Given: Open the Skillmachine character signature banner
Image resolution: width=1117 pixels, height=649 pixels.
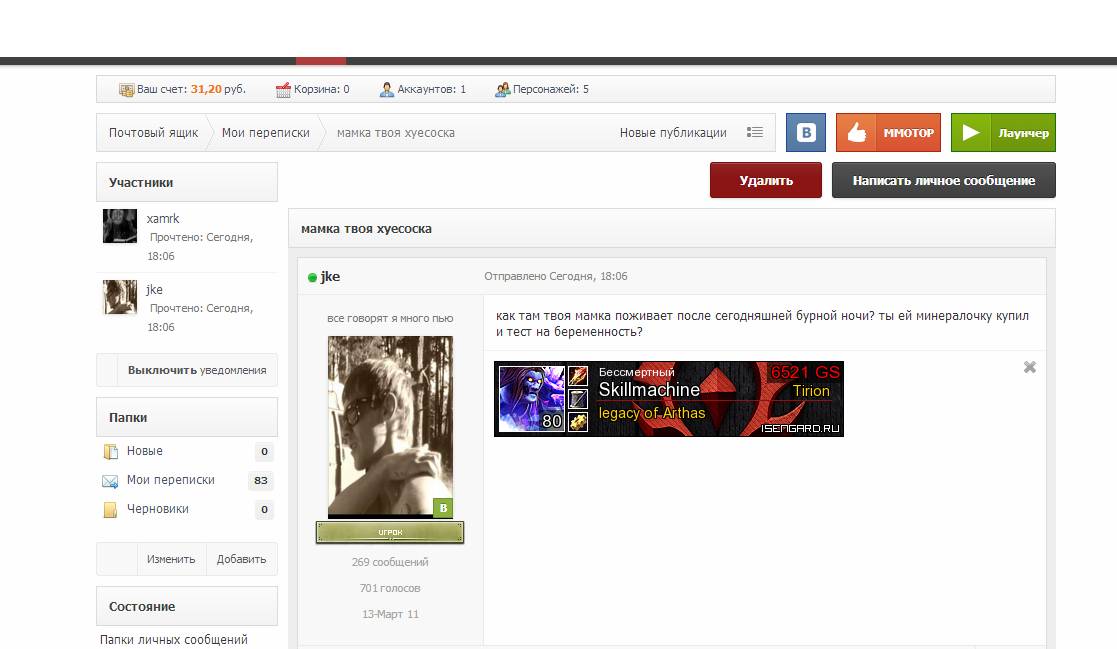Looking at the screenshot, I should pyautogui.click(x=669, y=399).
